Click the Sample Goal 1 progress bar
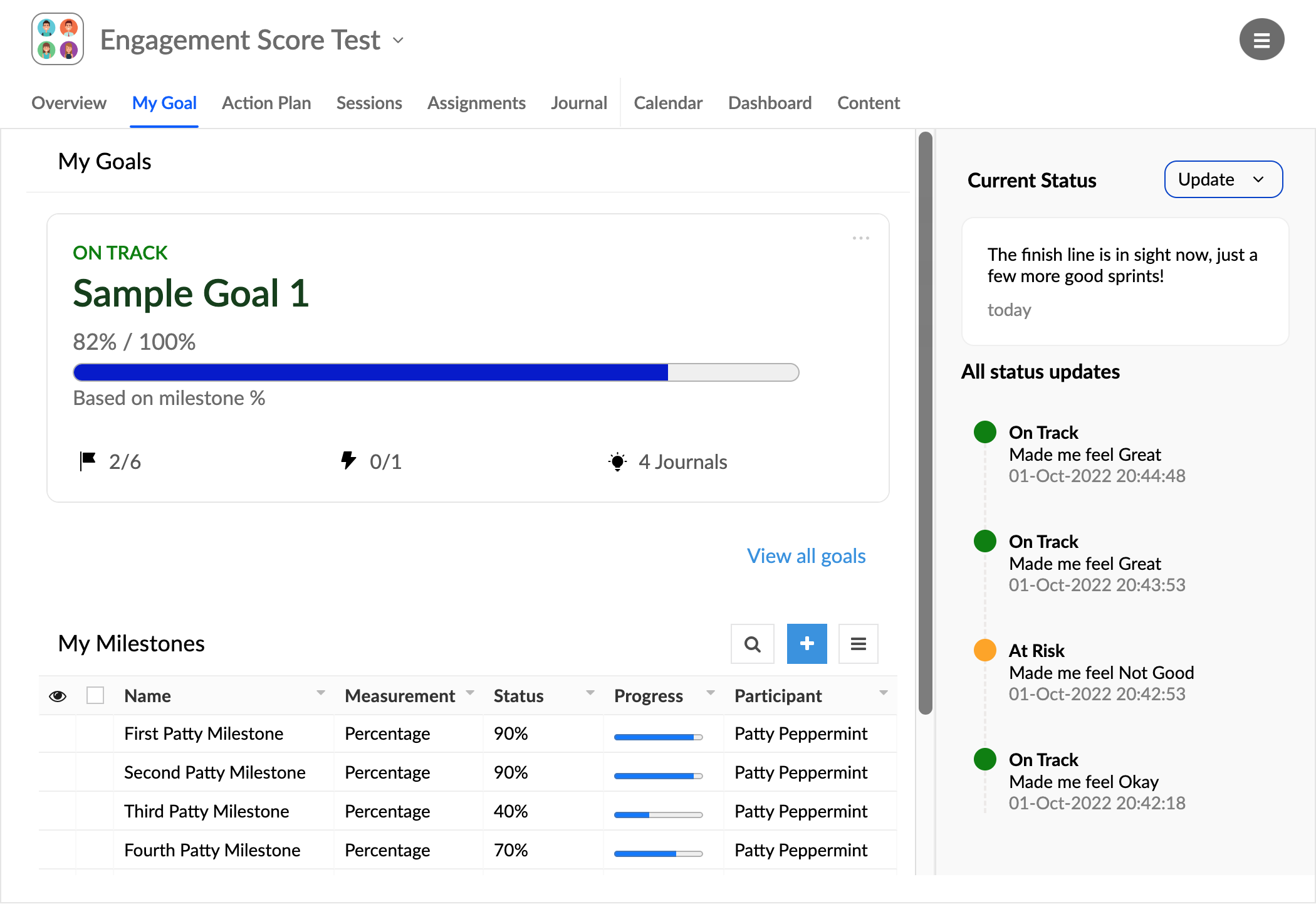The width and height of the screenshot is (1316, 904). tap(436, 372)
